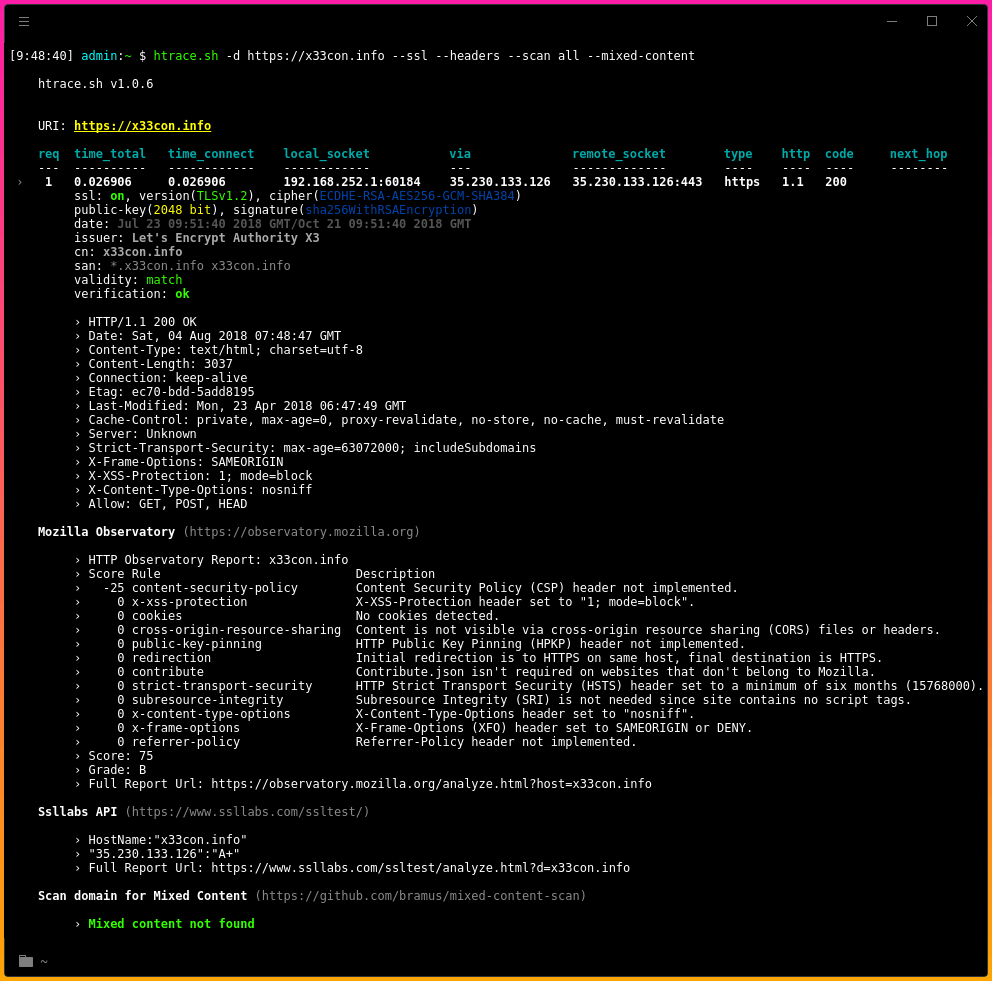Open the Mozilla Observatory Full Report Url

(x=431, y=784)
